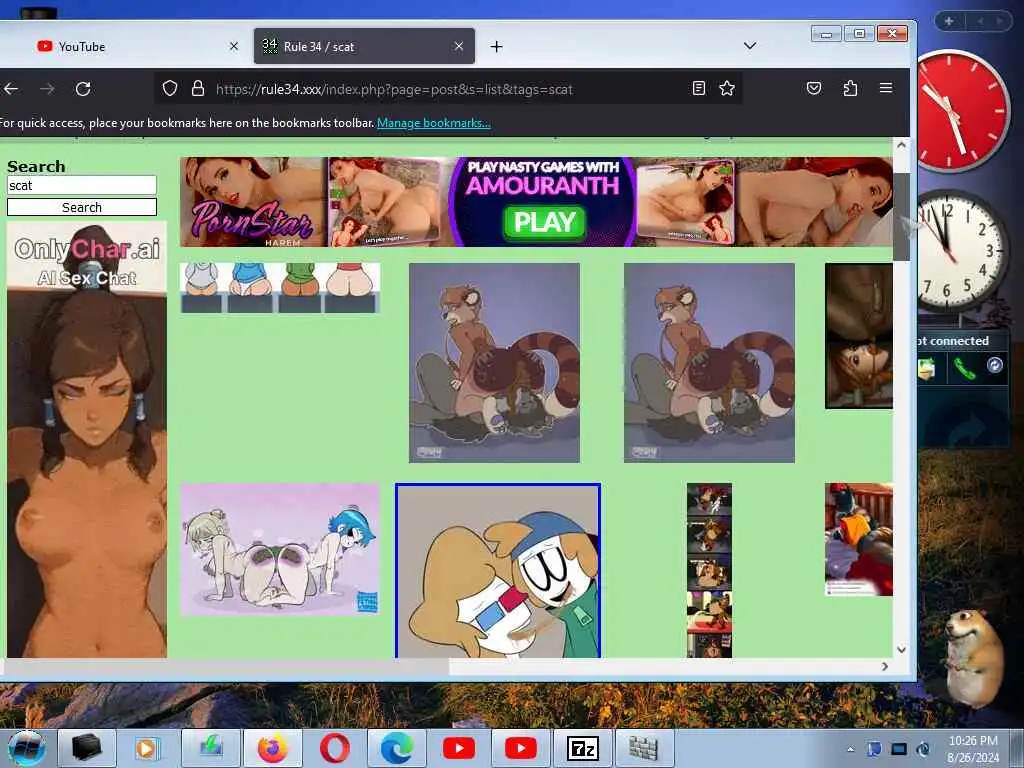This screenshot has width=1024, height=768.
Task: Open a new tab with the plus button
Action: tap(496, 46)
